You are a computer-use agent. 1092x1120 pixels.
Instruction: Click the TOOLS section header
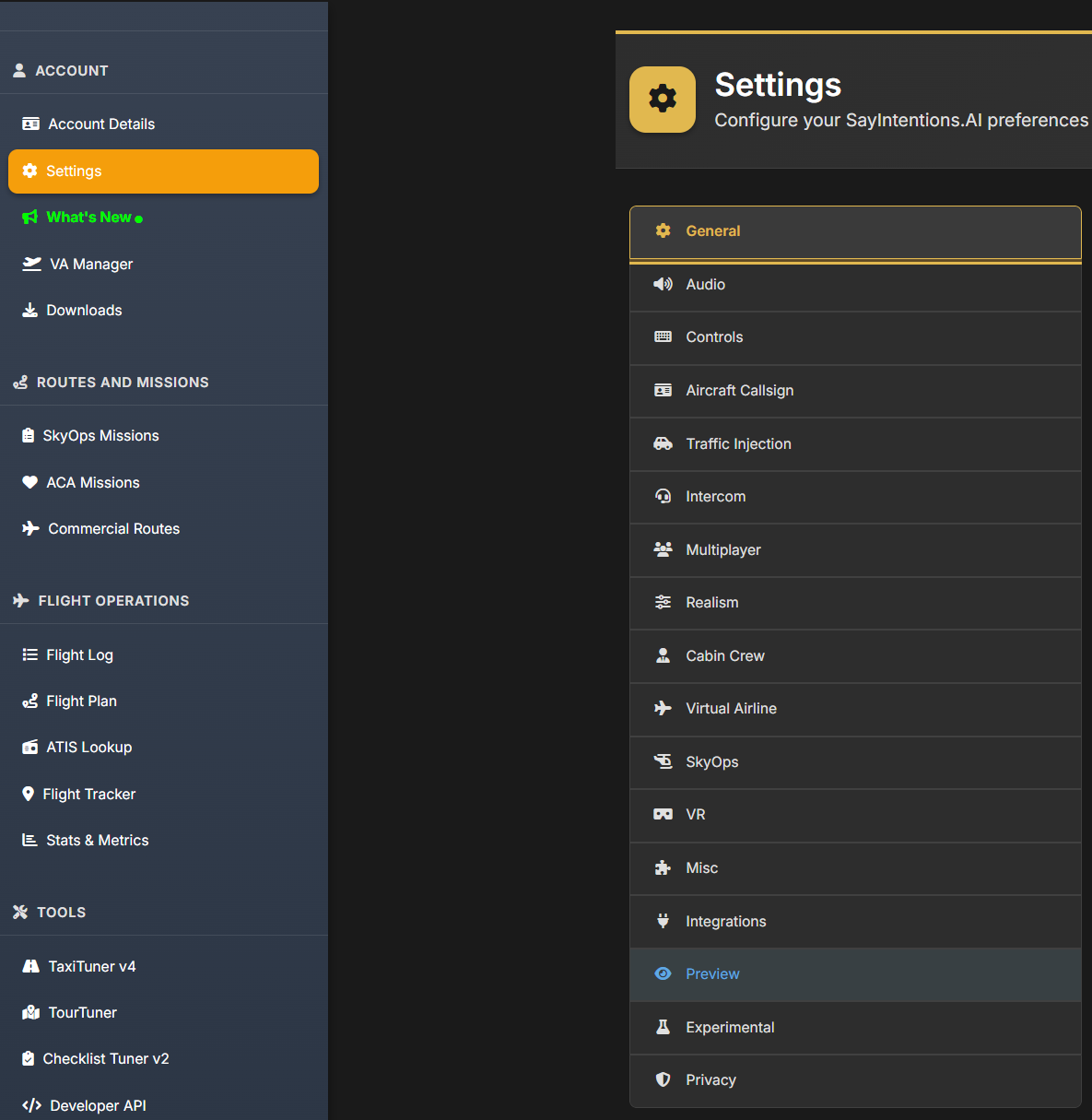click(61, 912)
